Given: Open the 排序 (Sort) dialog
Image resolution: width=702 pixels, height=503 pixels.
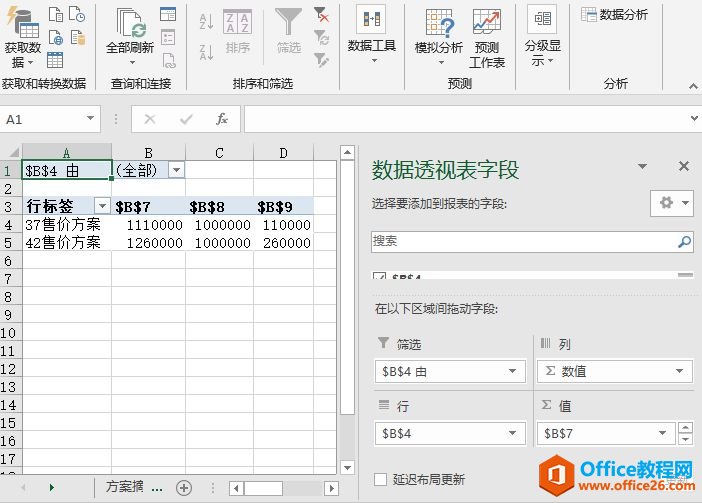Looking at the screenshot, I should click(237, 32).
